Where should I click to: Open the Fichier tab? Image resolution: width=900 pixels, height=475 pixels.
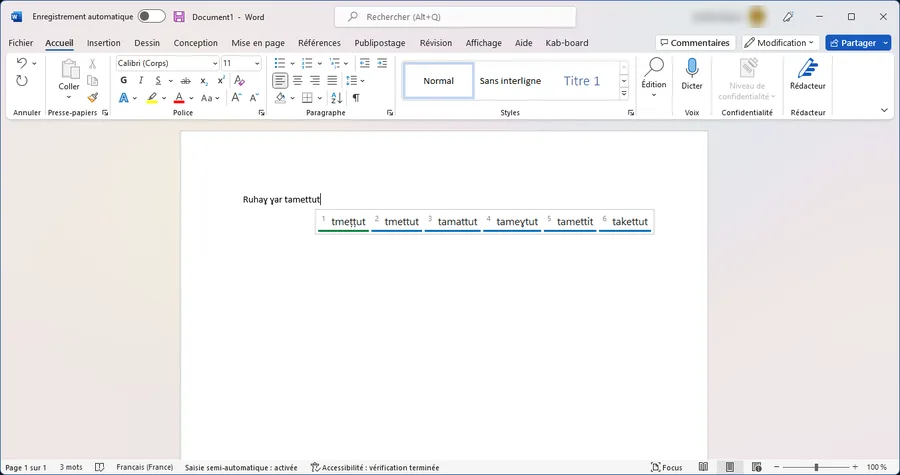pyautogui.click(x=21, y=42)
